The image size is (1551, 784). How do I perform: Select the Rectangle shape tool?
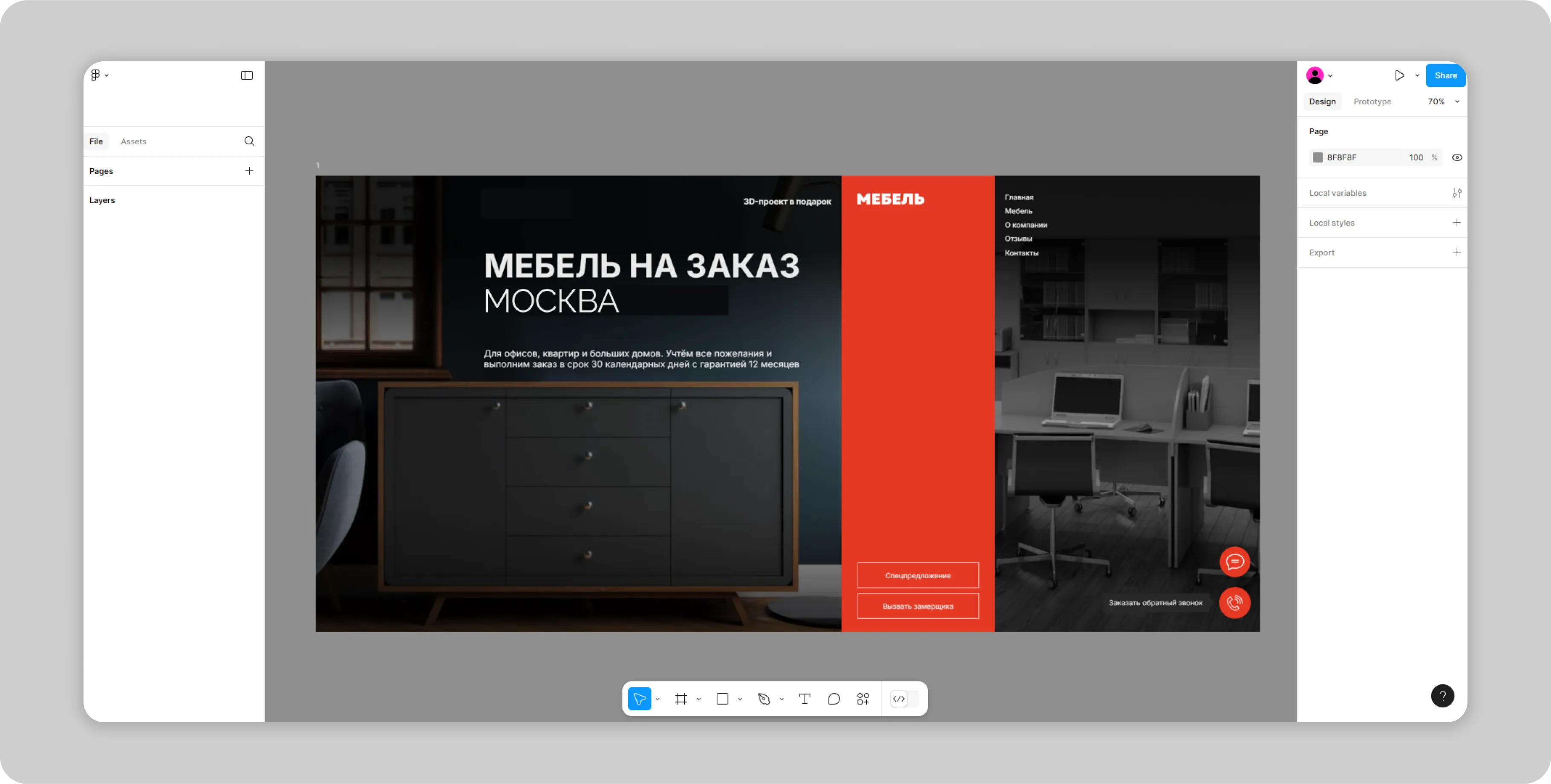(723, 698)
